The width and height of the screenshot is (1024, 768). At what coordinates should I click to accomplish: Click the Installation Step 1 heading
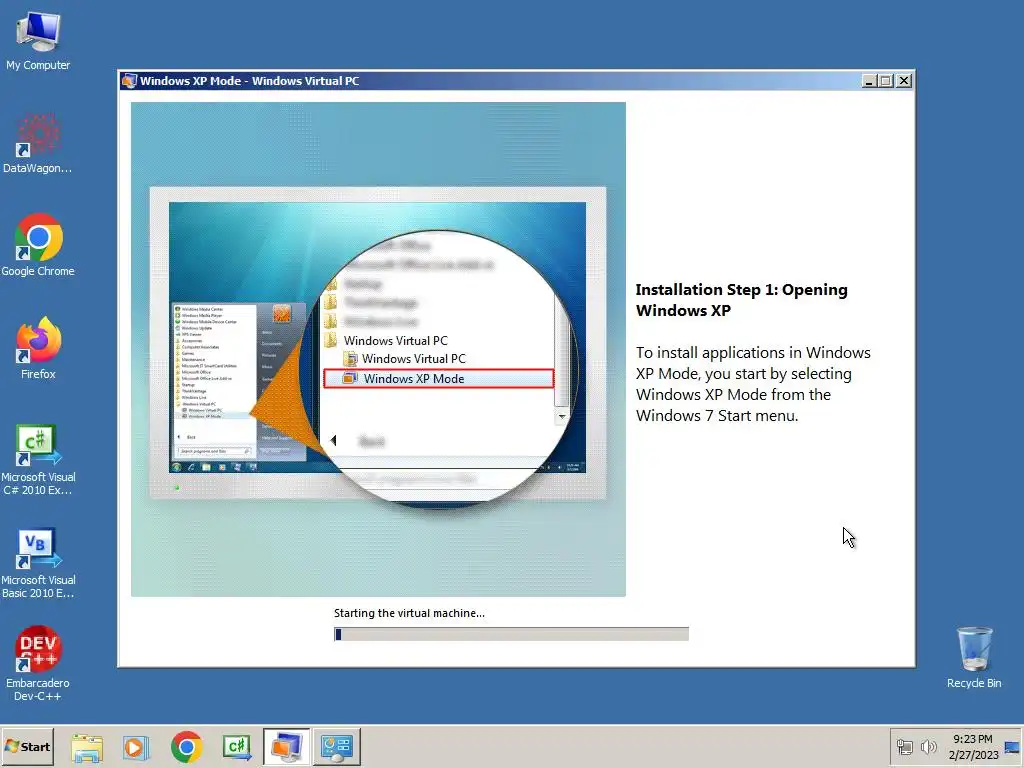pos(741,300)
